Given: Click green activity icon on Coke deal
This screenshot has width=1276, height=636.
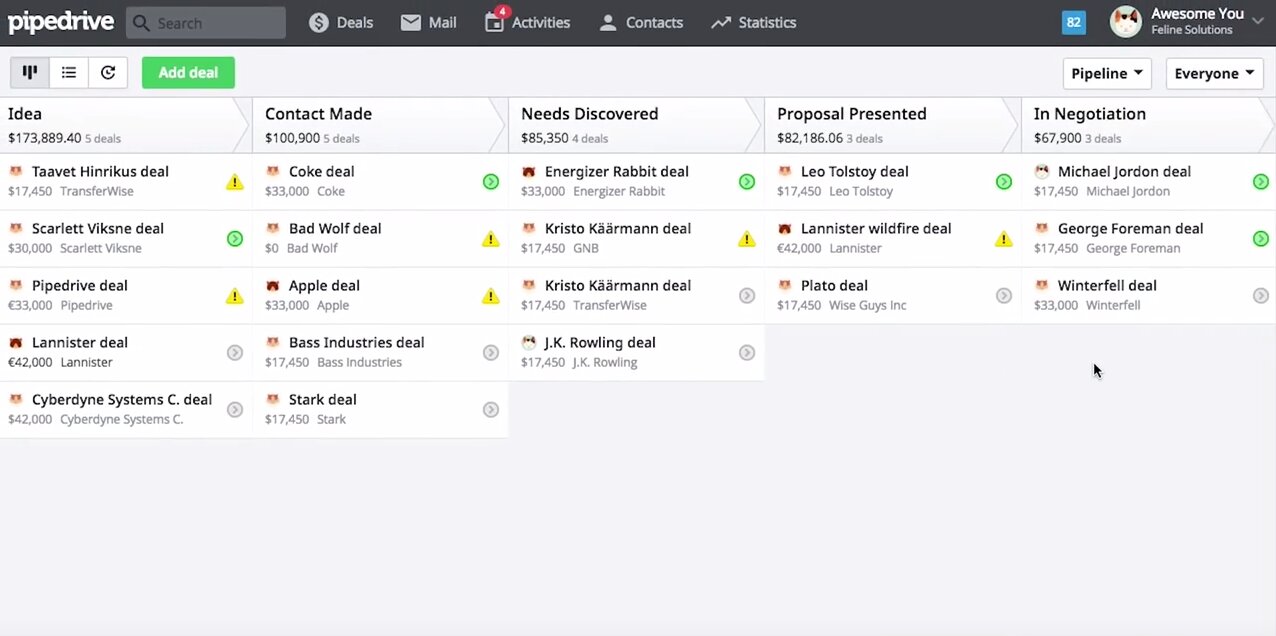Looking at the screenshot, I should (x=491, y=182).
